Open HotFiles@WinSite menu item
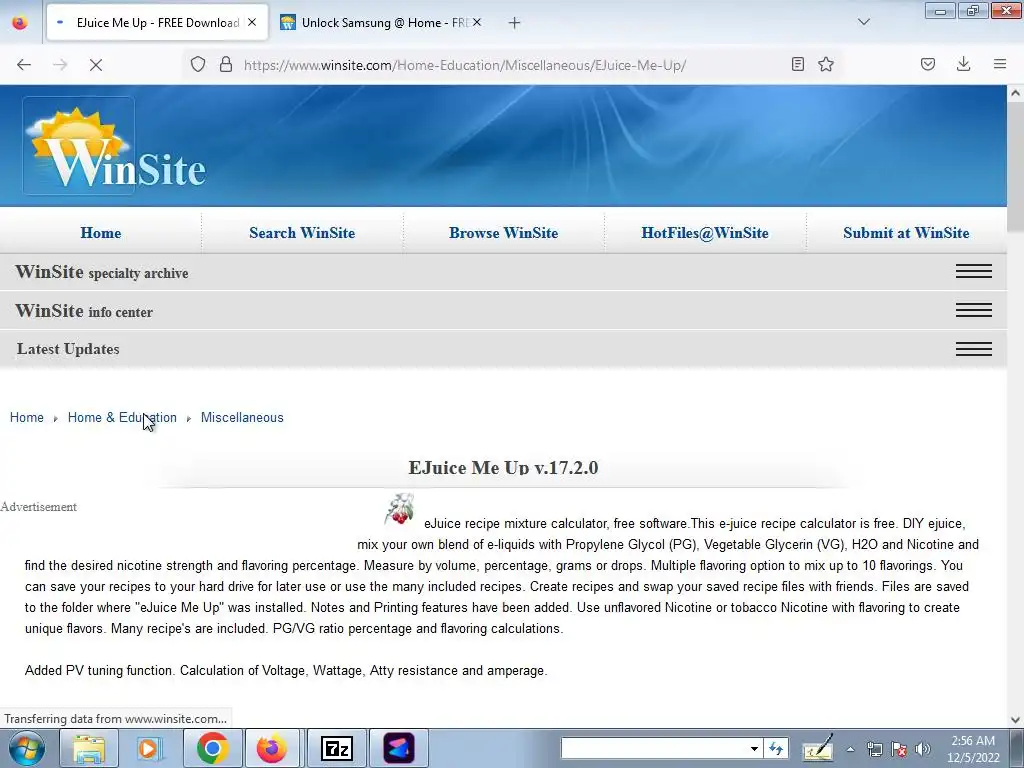This screenshot has width=1024, height=768. [x=705, y=233]
